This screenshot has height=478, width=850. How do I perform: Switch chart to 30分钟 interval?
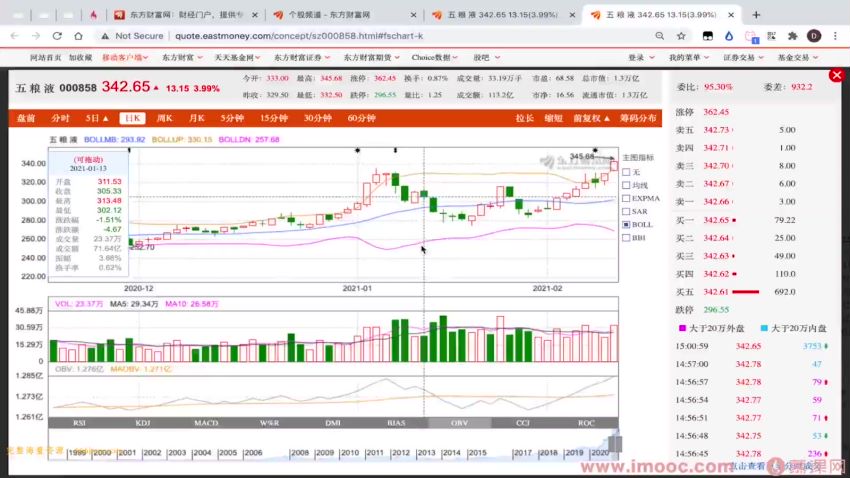click(318, 118)
